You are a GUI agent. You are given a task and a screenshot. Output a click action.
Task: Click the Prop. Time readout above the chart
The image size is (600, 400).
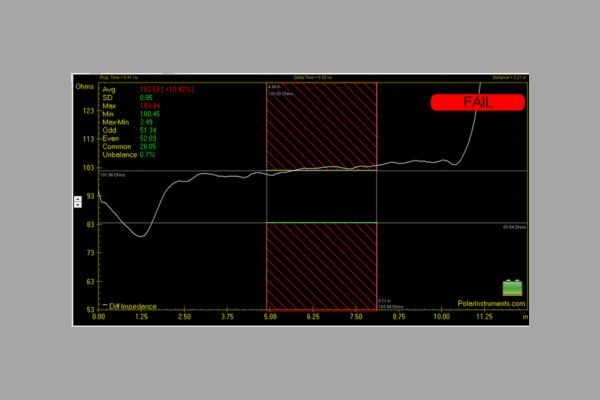pos(119,78)
